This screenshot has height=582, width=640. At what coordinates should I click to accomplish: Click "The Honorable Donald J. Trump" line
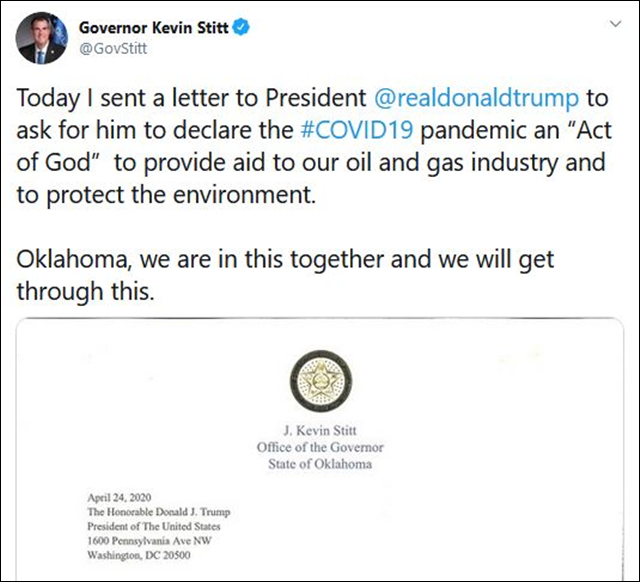click(x=152, y=510)
